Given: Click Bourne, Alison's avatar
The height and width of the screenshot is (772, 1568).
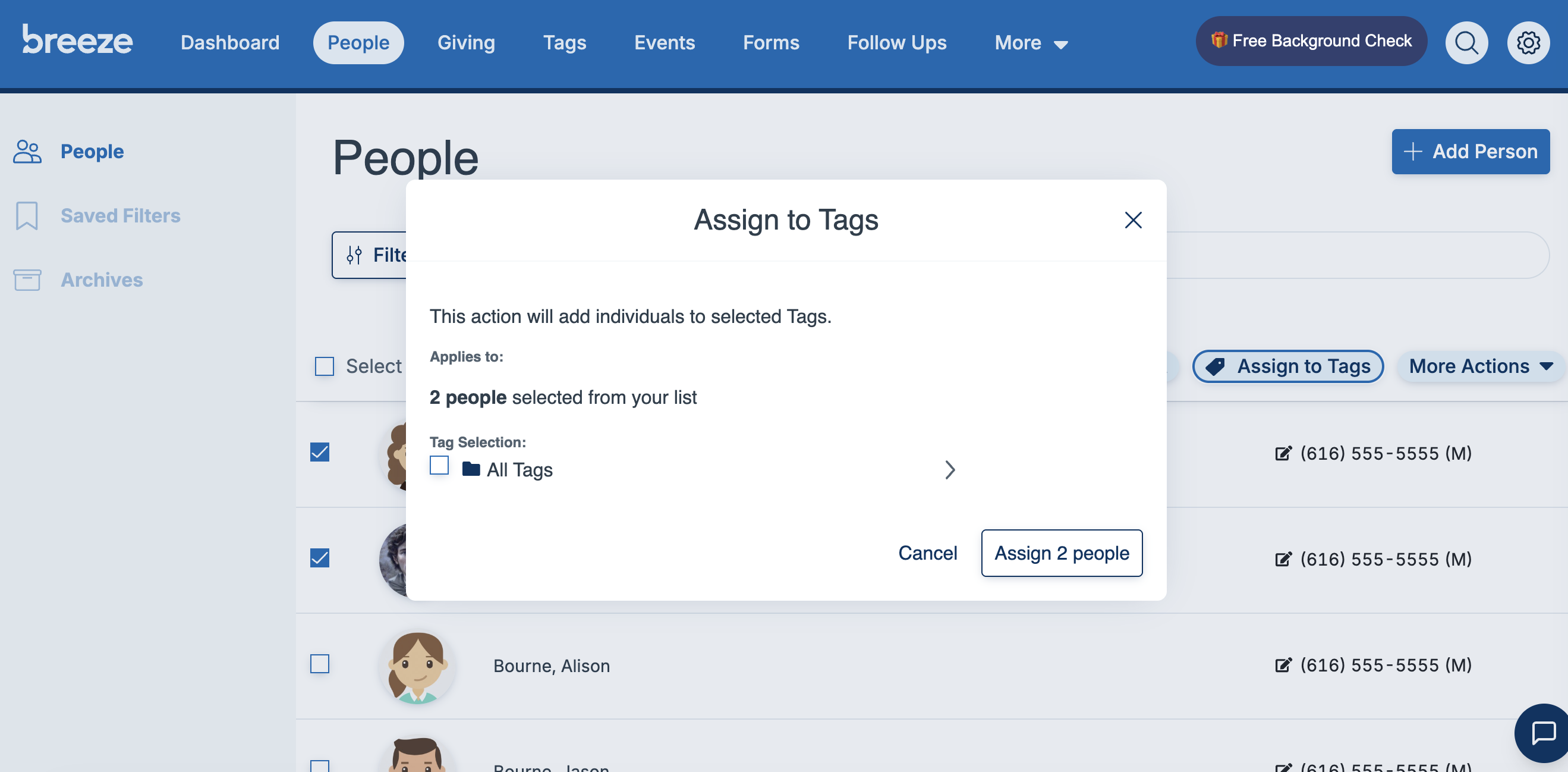Looking at the screenshot, I should 418,667.
